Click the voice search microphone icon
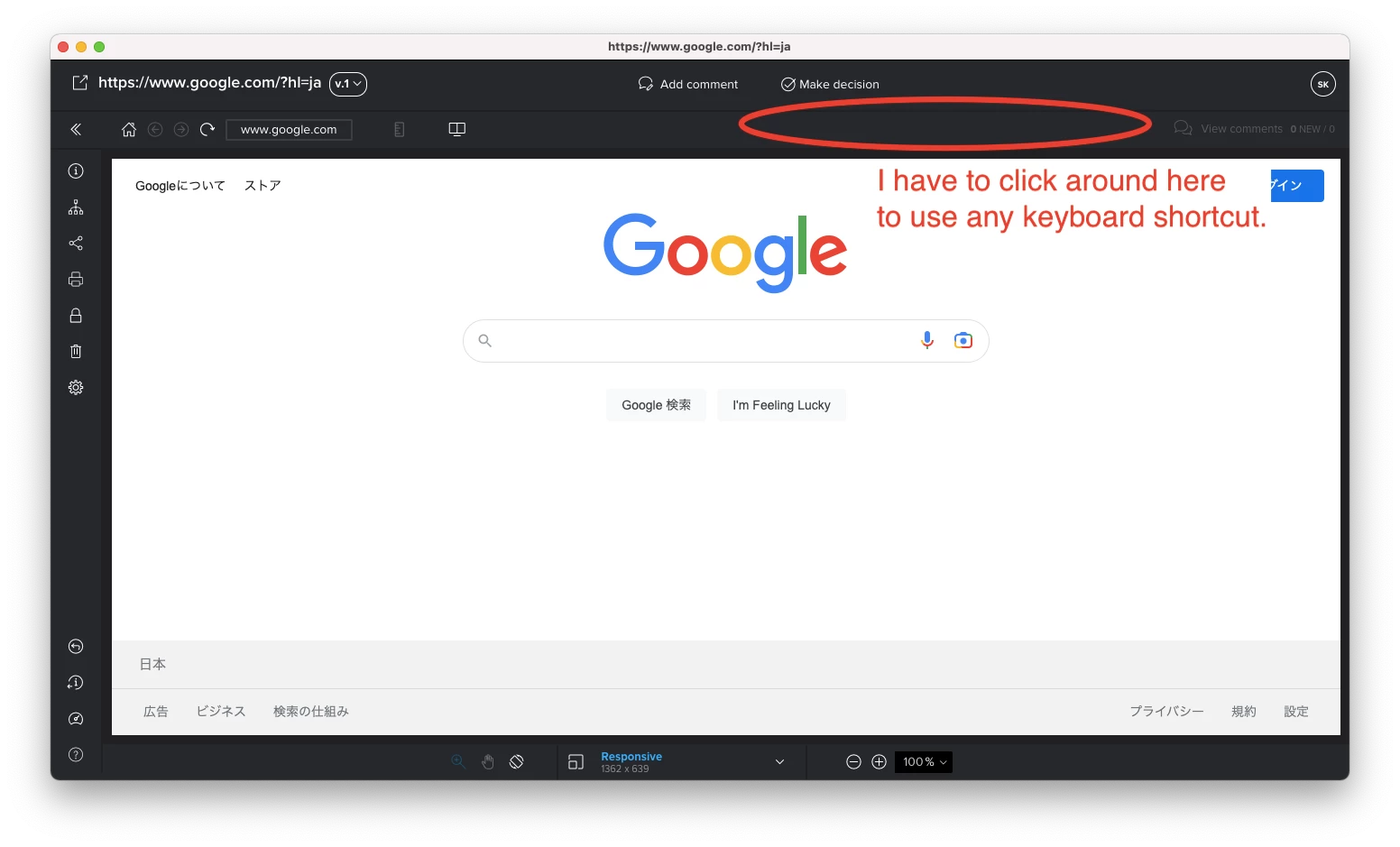The height and width of the screenshot is (847, 1400). [x=927, y=340]
